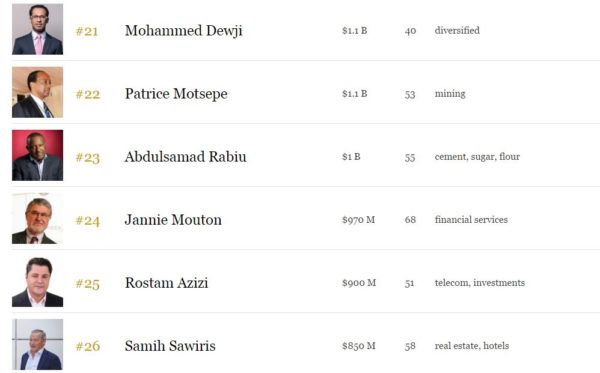Select Abdulsamad Rabiu's photo
The height and width of the screenshot is (373, 600).
tap(38, 155)
